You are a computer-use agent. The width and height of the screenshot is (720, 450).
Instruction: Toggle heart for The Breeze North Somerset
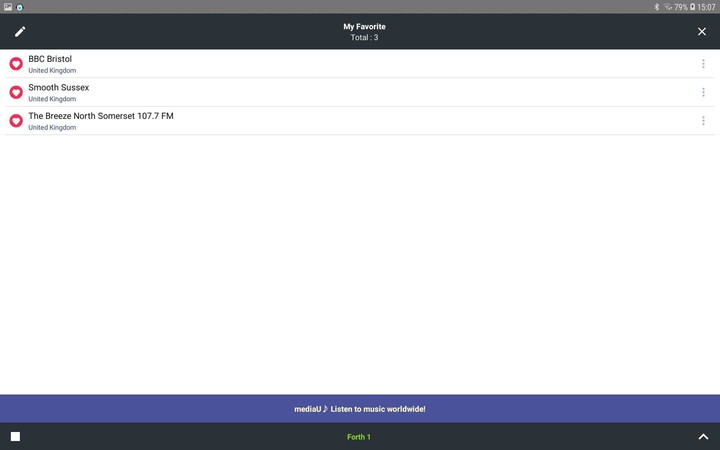[x=16, y=121]
